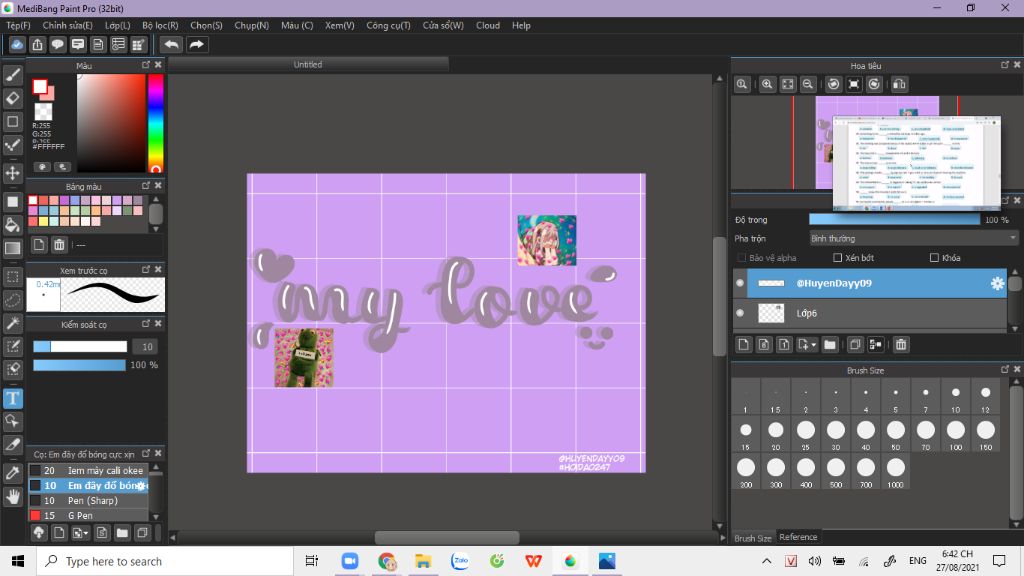Duplicate the layer using the layer panel icon

click(x=855, y=345)
